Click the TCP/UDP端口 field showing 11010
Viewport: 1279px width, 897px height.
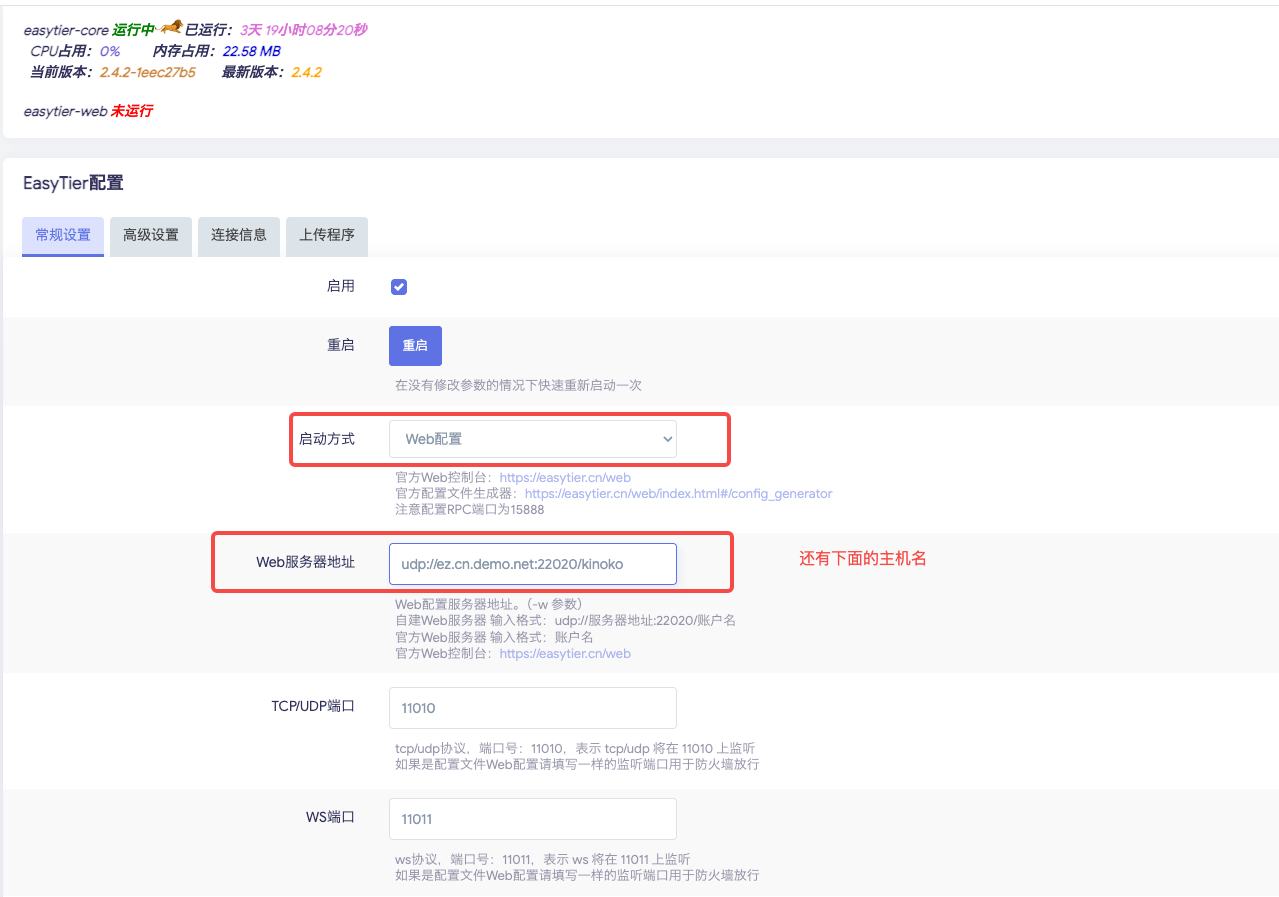pos(533,708)
